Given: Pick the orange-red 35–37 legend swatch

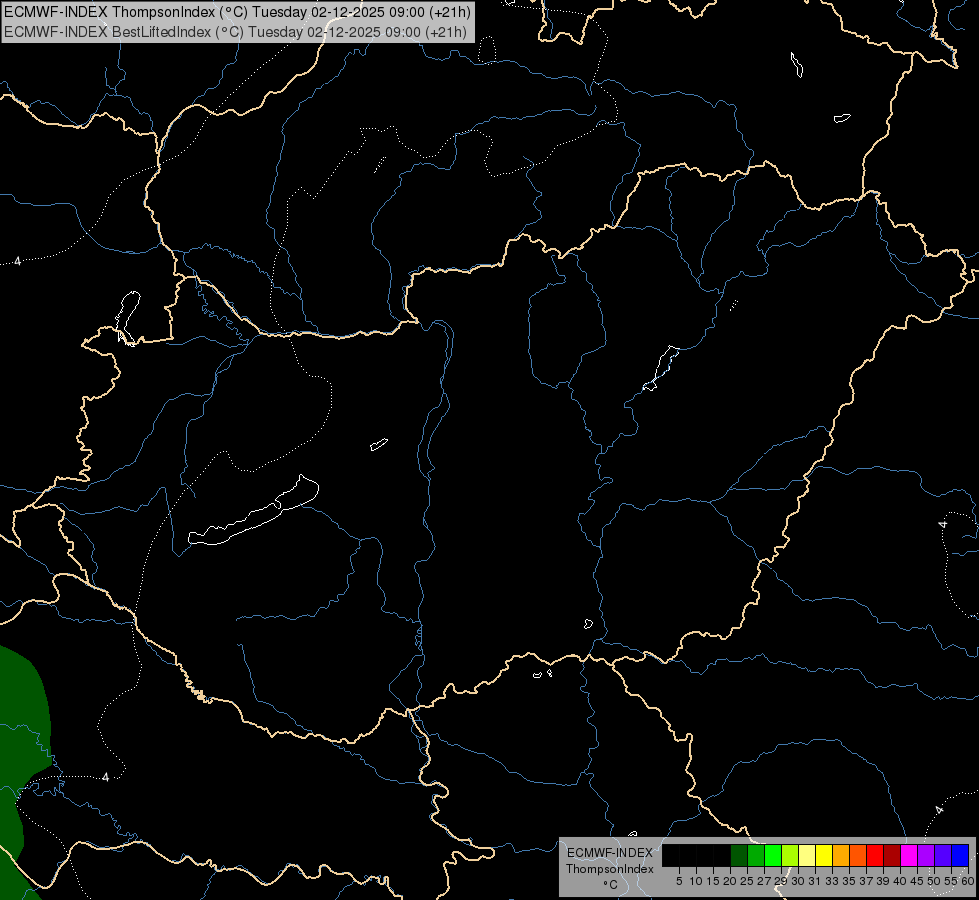Looking at the screenshot, I should (858, 855).
